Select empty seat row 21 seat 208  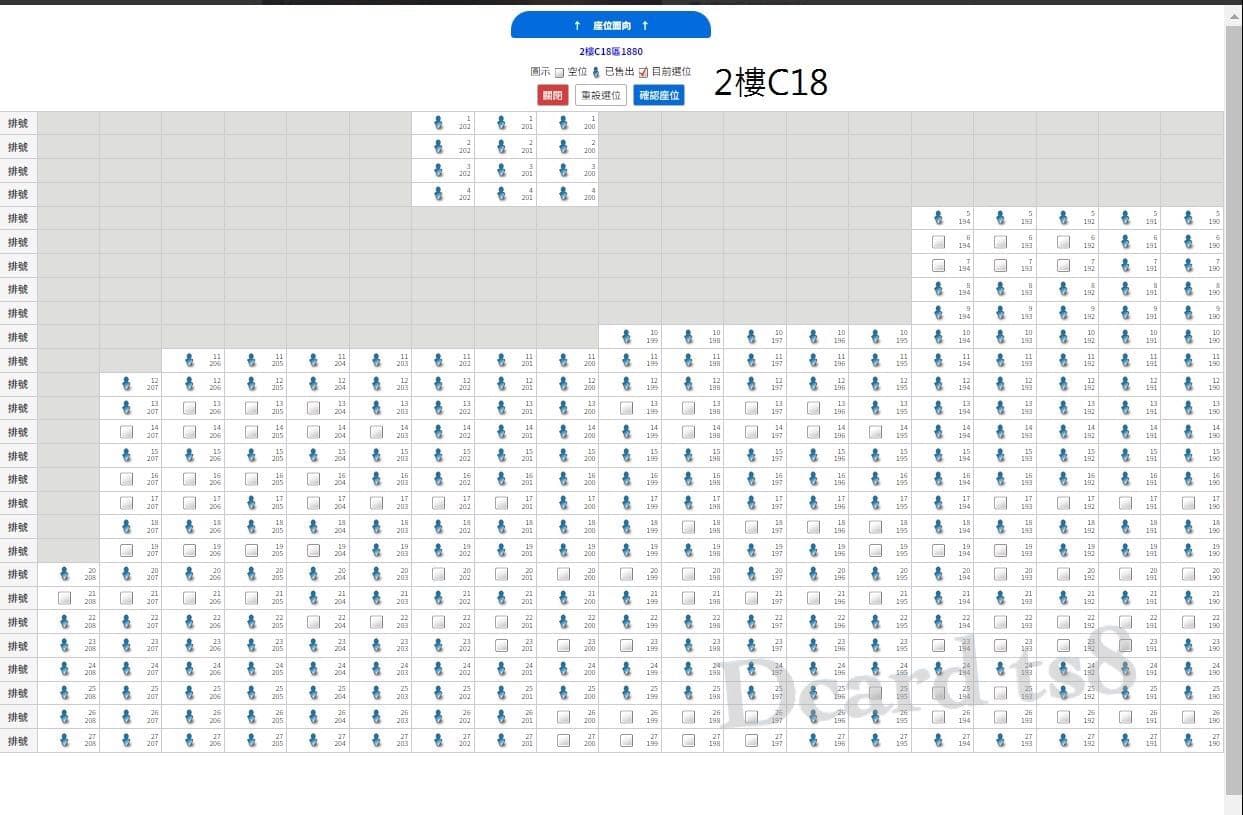tap(64, 598)
